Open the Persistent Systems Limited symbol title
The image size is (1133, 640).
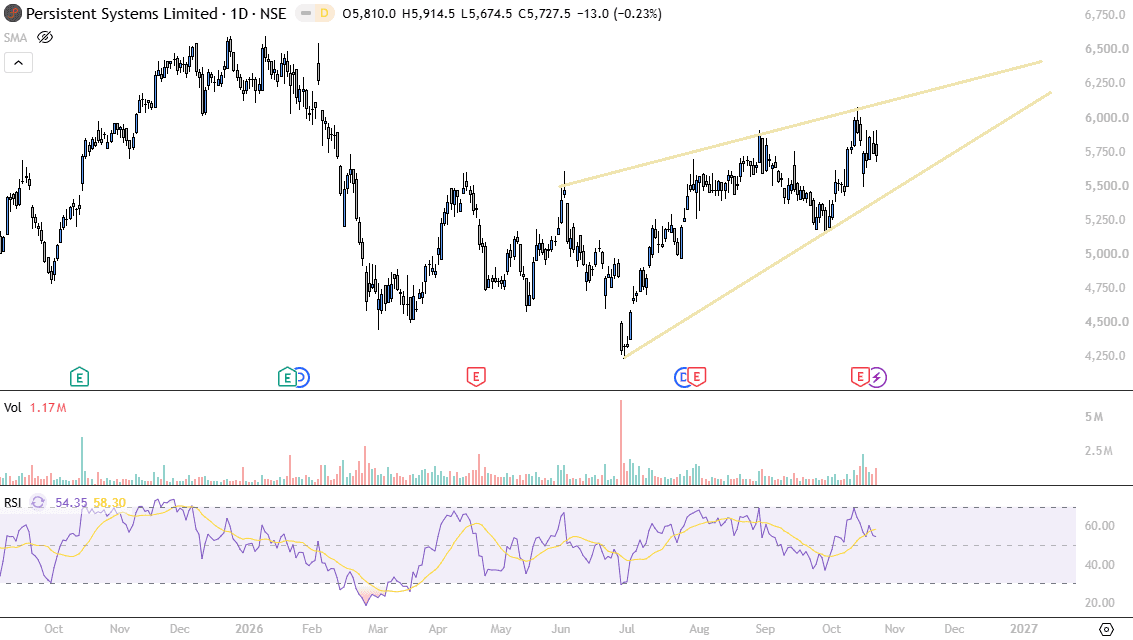click(x=156, y=14)
